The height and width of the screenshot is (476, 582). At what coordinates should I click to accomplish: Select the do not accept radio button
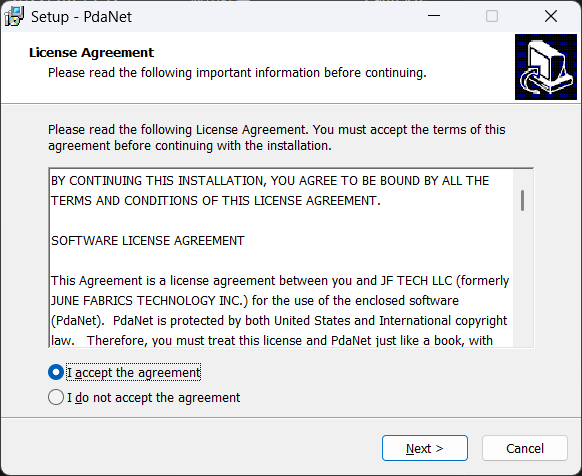pos(56,397)
